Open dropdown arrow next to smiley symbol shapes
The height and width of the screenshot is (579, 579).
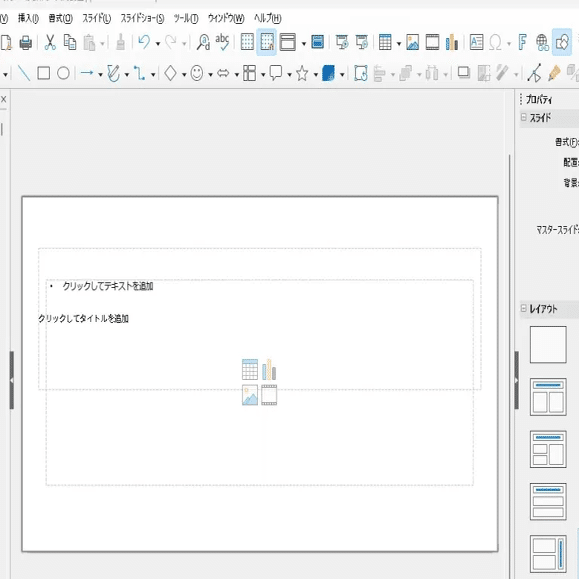(210, 75)
